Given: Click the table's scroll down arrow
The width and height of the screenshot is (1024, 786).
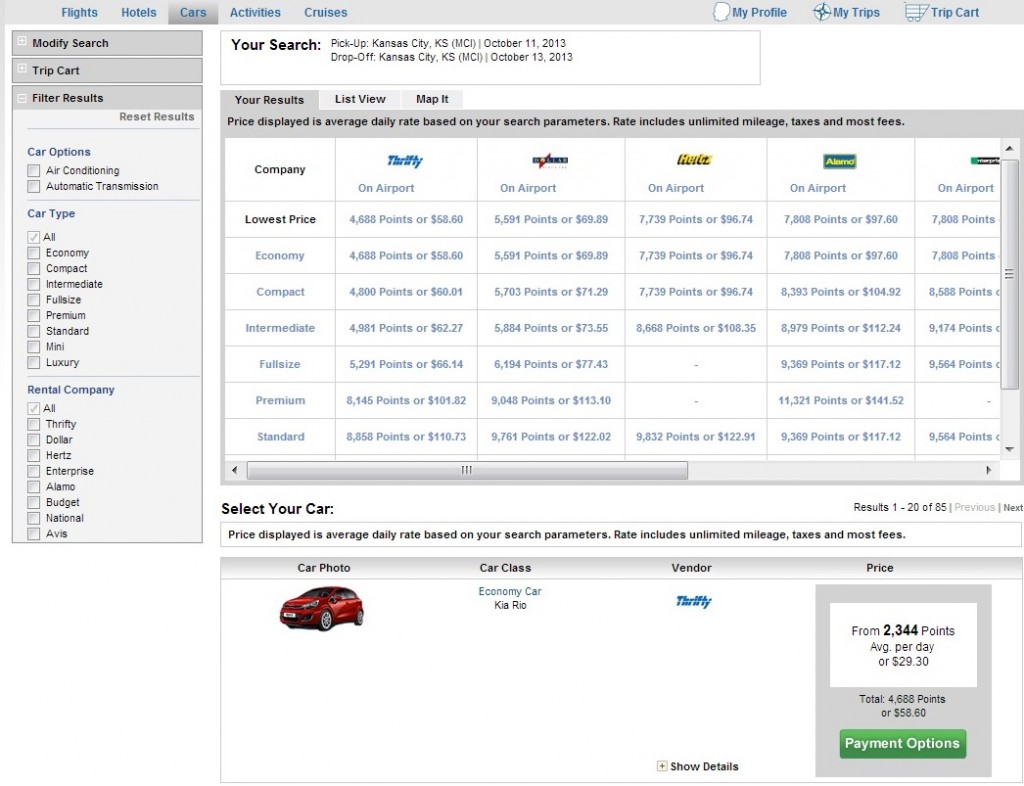Looking at the screenshot, I should (x=1009, y=449).
